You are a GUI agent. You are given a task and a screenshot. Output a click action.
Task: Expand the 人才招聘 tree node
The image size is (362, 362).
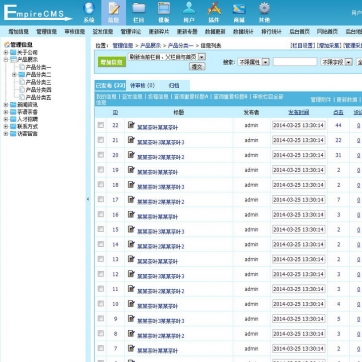click(6, 119)
